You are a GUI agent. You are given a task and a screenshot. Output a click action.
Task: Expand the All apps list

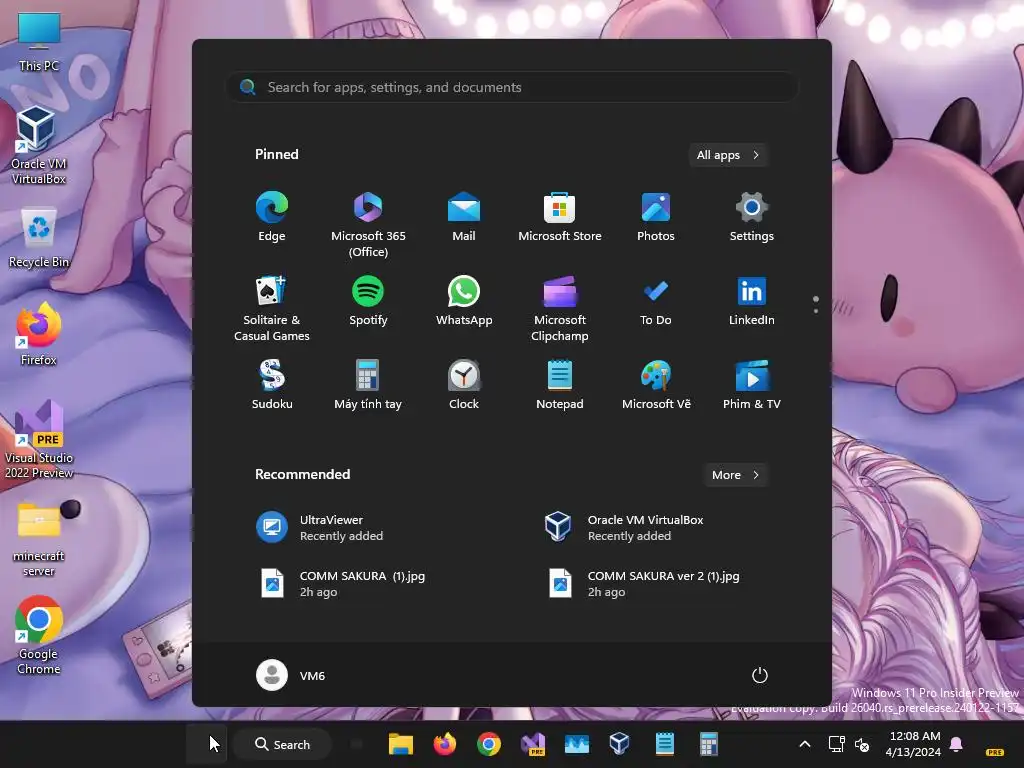pos(728,155)
